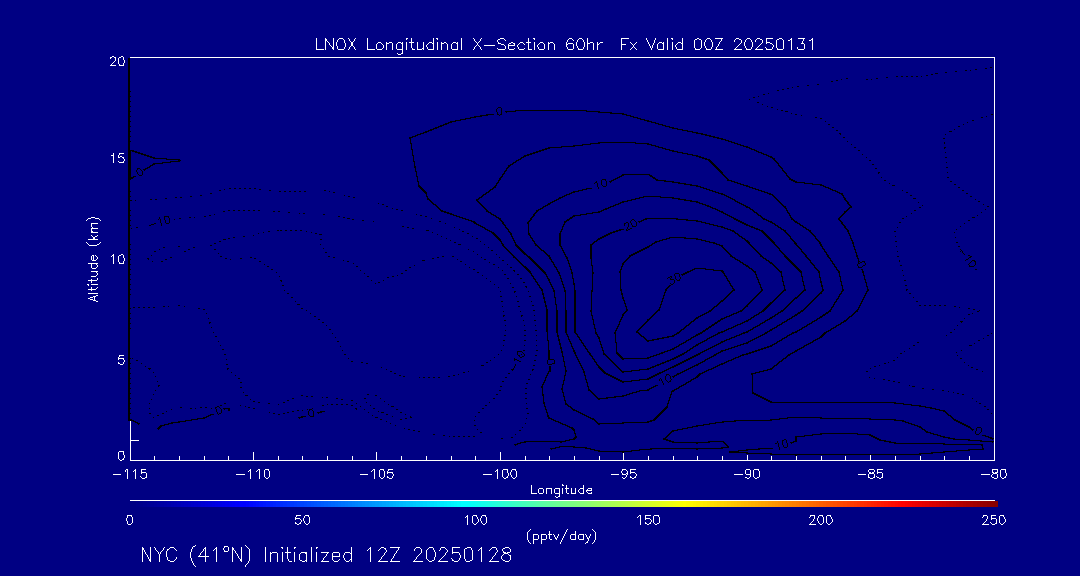Click the "Longitude" horizontal axis label
Viewport: 1080px width, 576px height.
561,490
